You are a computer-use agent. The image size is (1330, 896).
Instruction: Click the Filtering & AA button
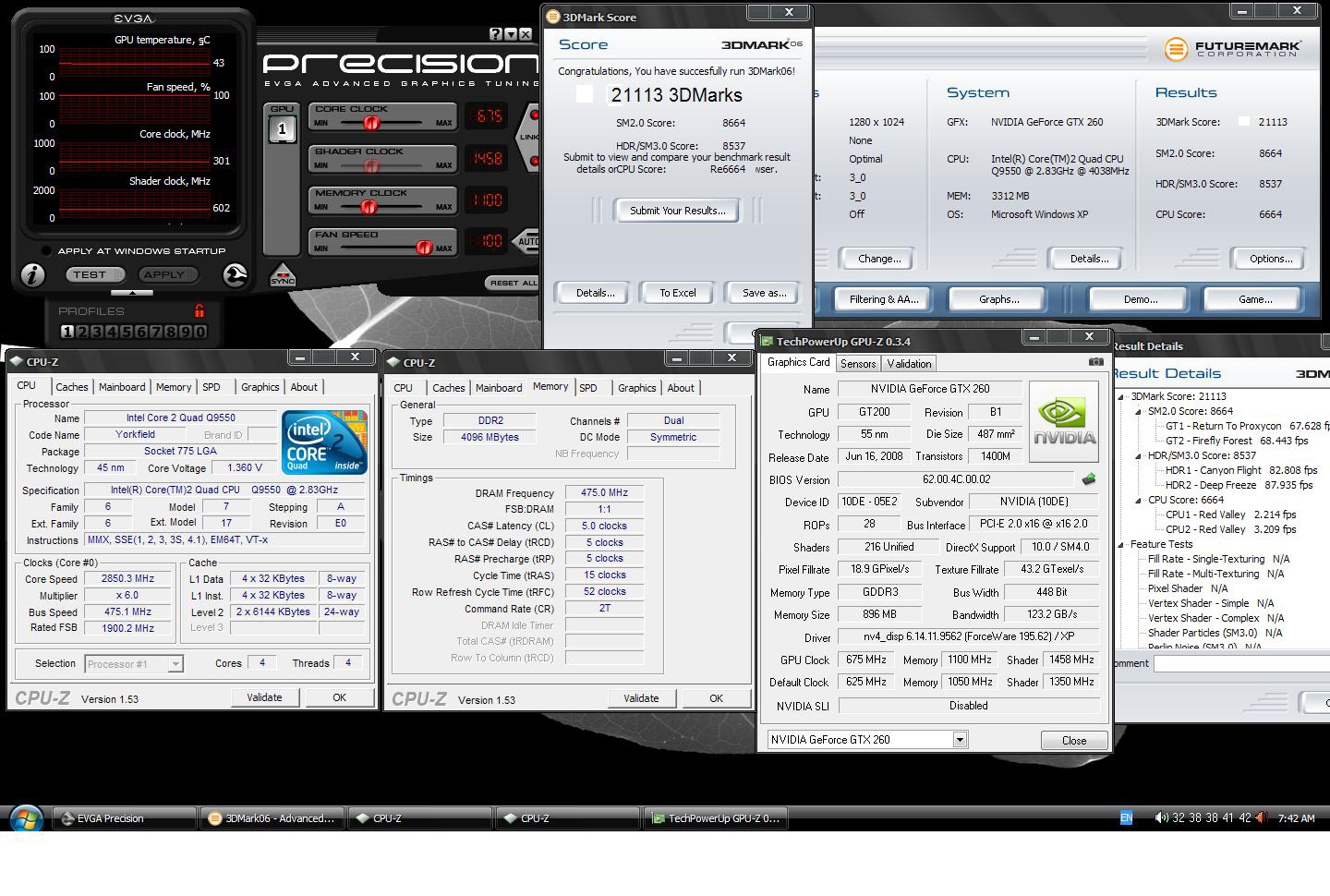[x=884, y=299]
